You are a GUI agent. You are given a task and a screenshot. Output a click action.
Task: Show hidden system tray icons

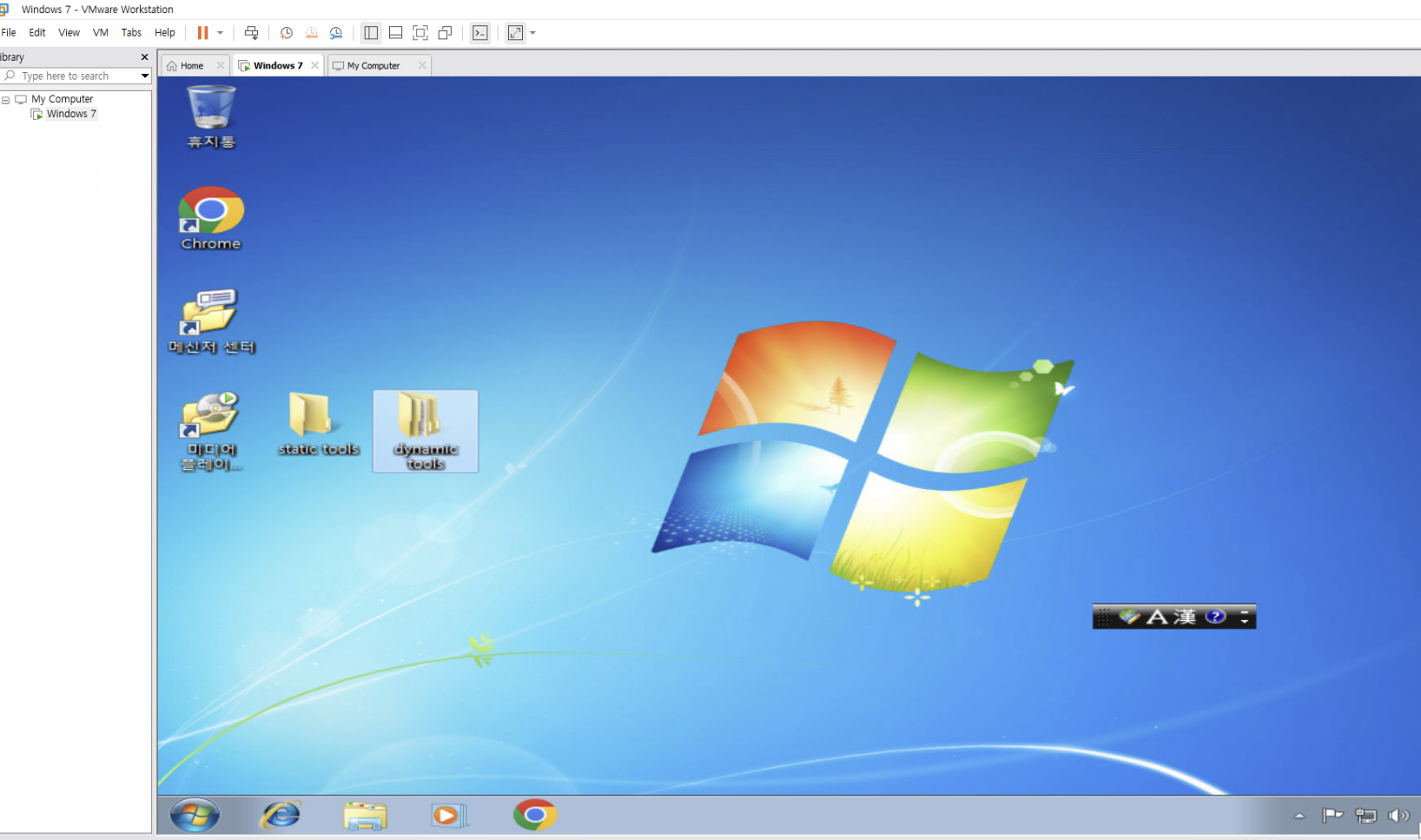[1299, 816]
